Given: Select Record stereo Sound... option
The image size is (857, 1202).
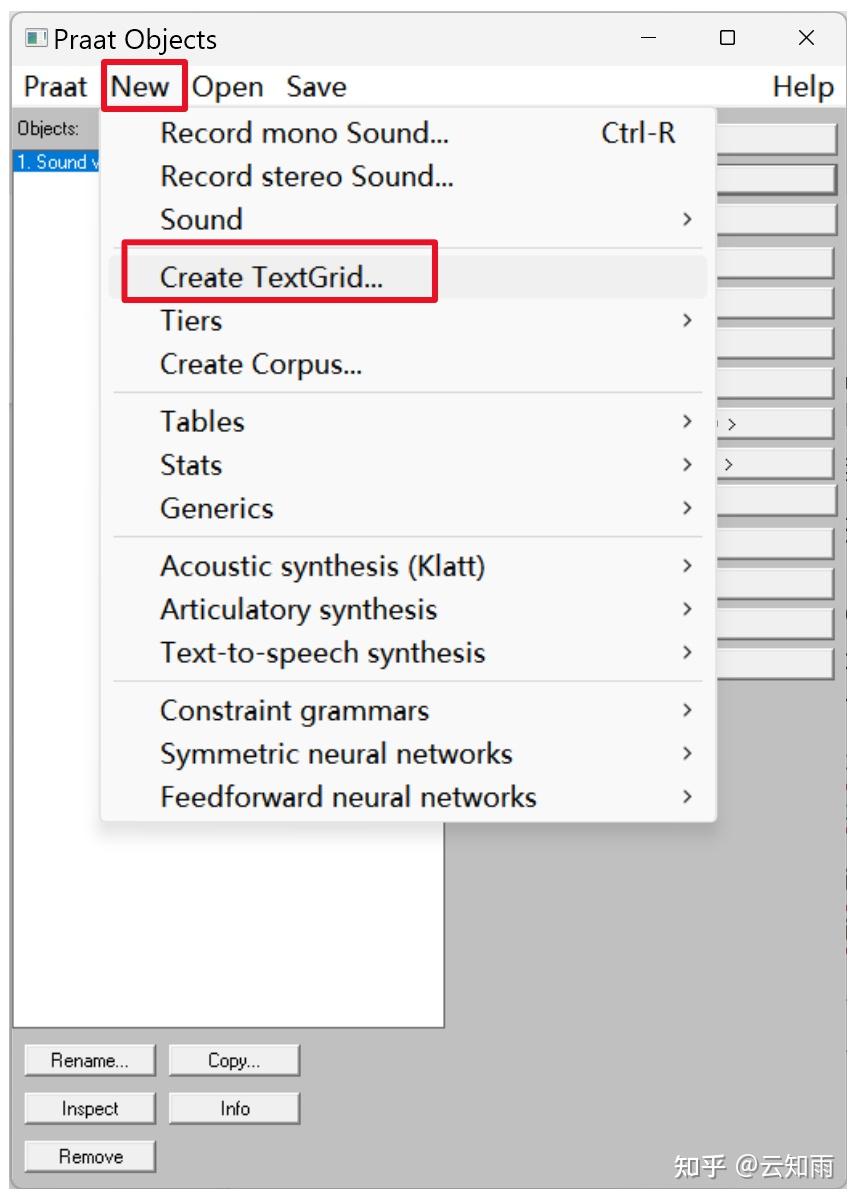Looking at the screenshot, I should [x=306, y=176].
